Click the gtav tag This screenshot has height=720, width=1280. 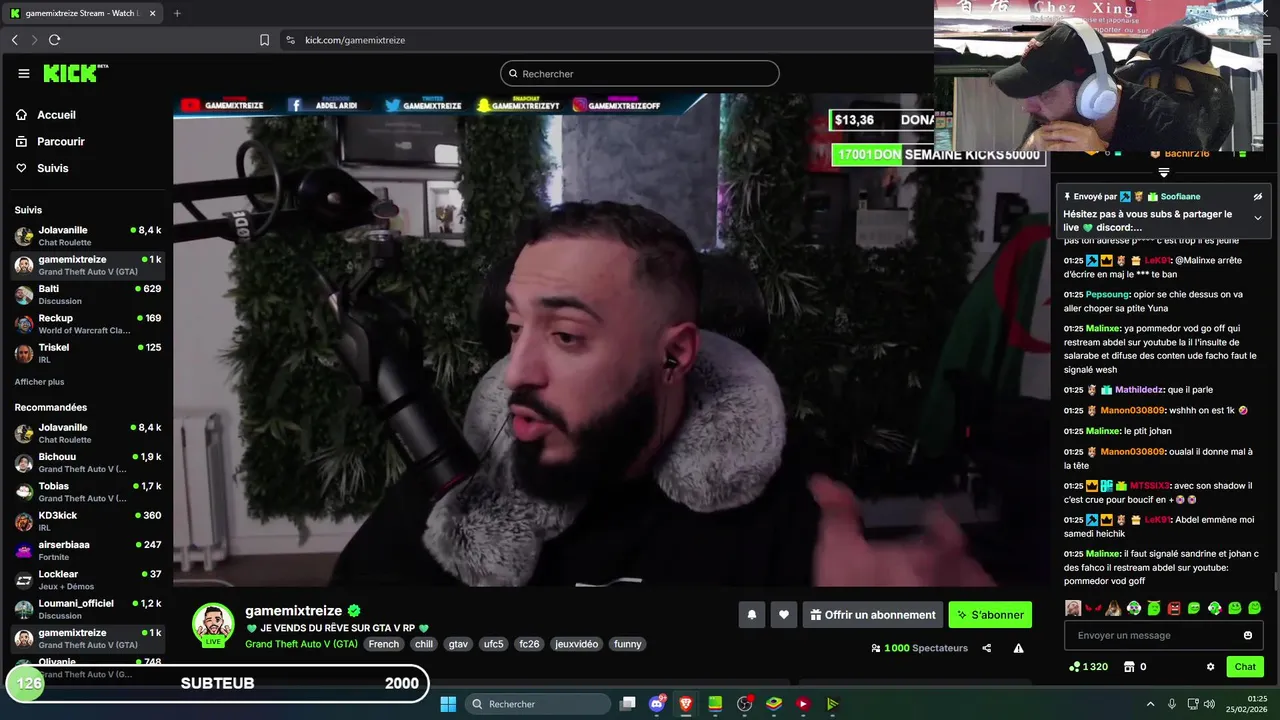pyautogui.click(x=458, y=644)
